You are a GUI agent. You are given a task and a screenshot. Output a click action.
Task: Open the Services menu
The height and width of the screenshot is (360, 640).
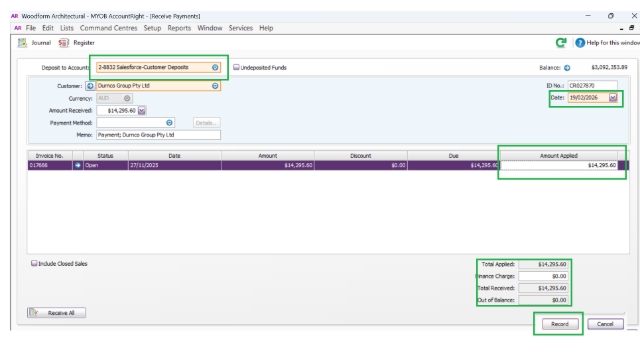coord(240,28)
